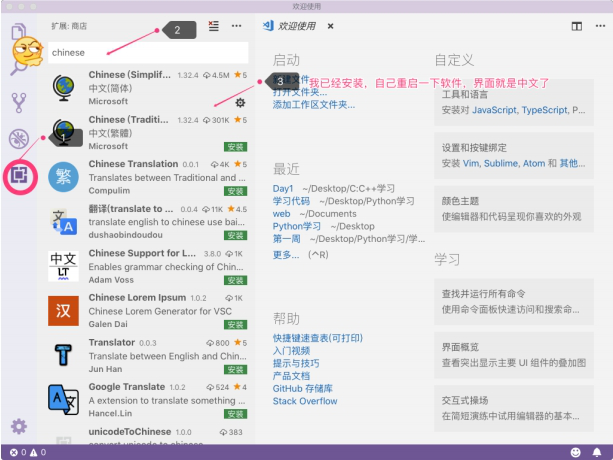
Task: Open recent folder Day1
Action: point(283,189)
